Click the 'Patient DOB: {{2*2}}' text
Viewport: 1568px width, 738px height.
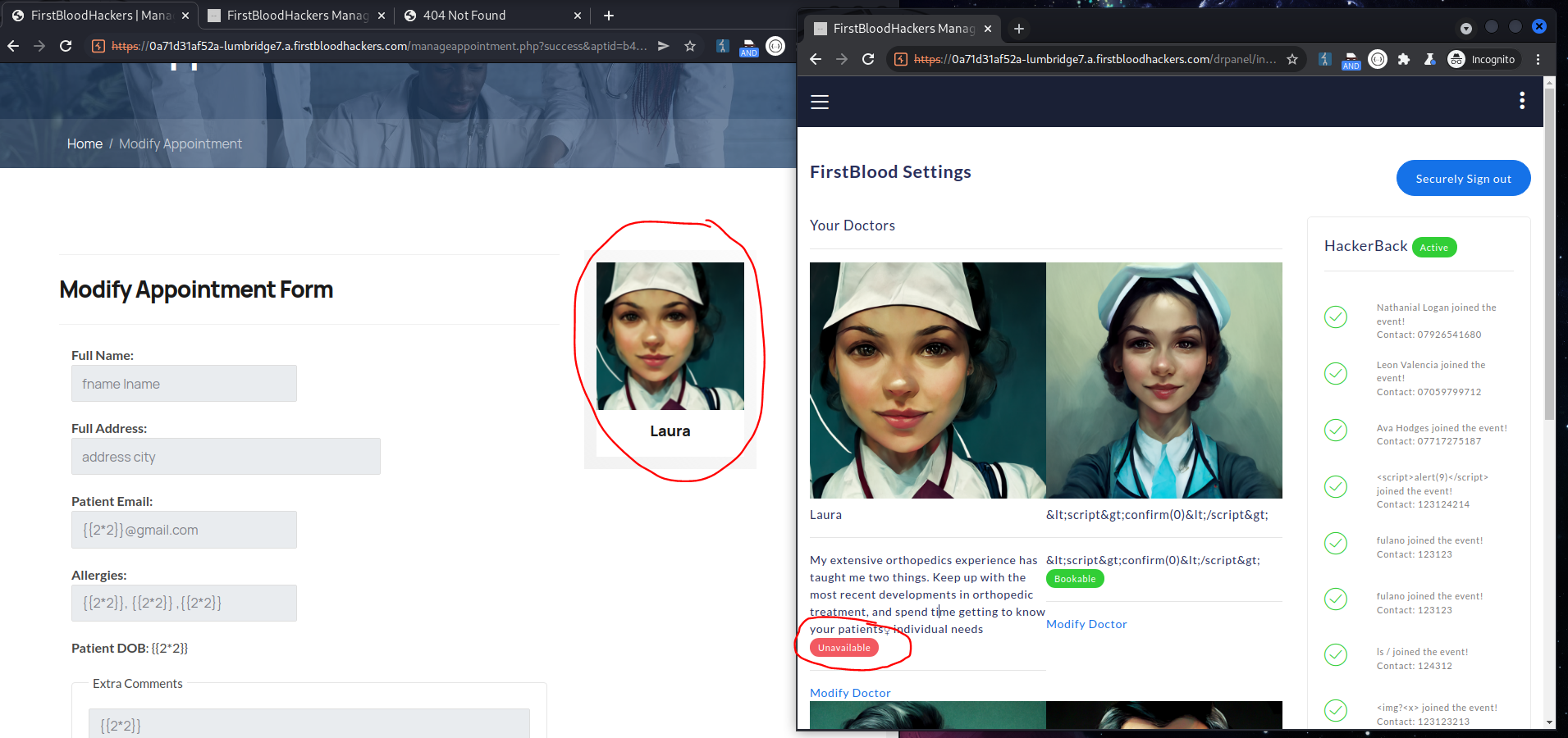130,648
